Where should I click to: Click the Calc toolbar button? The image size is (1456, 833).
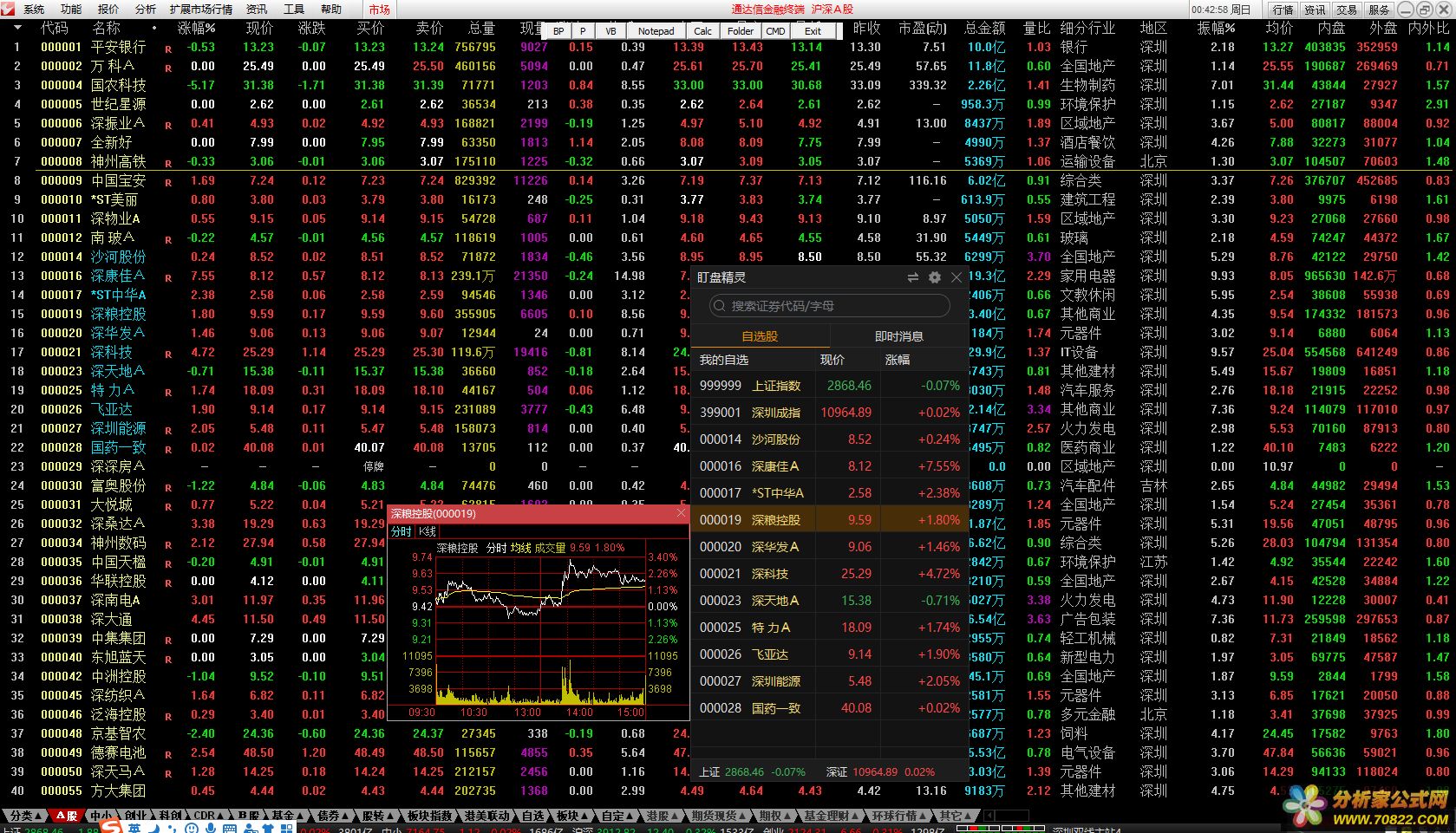(703, 30)
